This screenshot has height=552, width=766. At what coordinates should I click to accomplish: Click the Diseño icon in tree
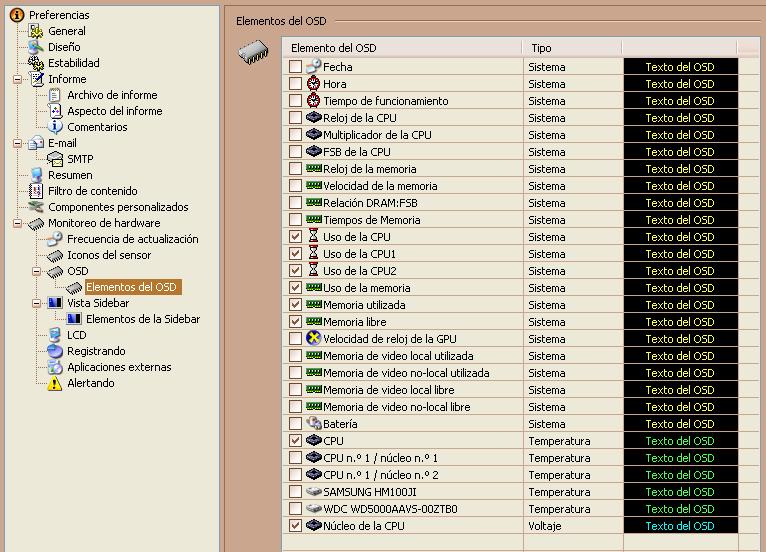(36, 47)
